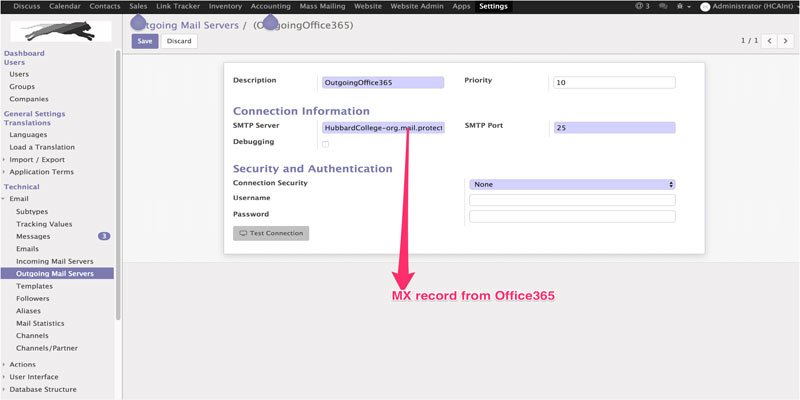Open Channels in the sidebar
The height and width of the screenshot is (400, 800).
(32, 336)
